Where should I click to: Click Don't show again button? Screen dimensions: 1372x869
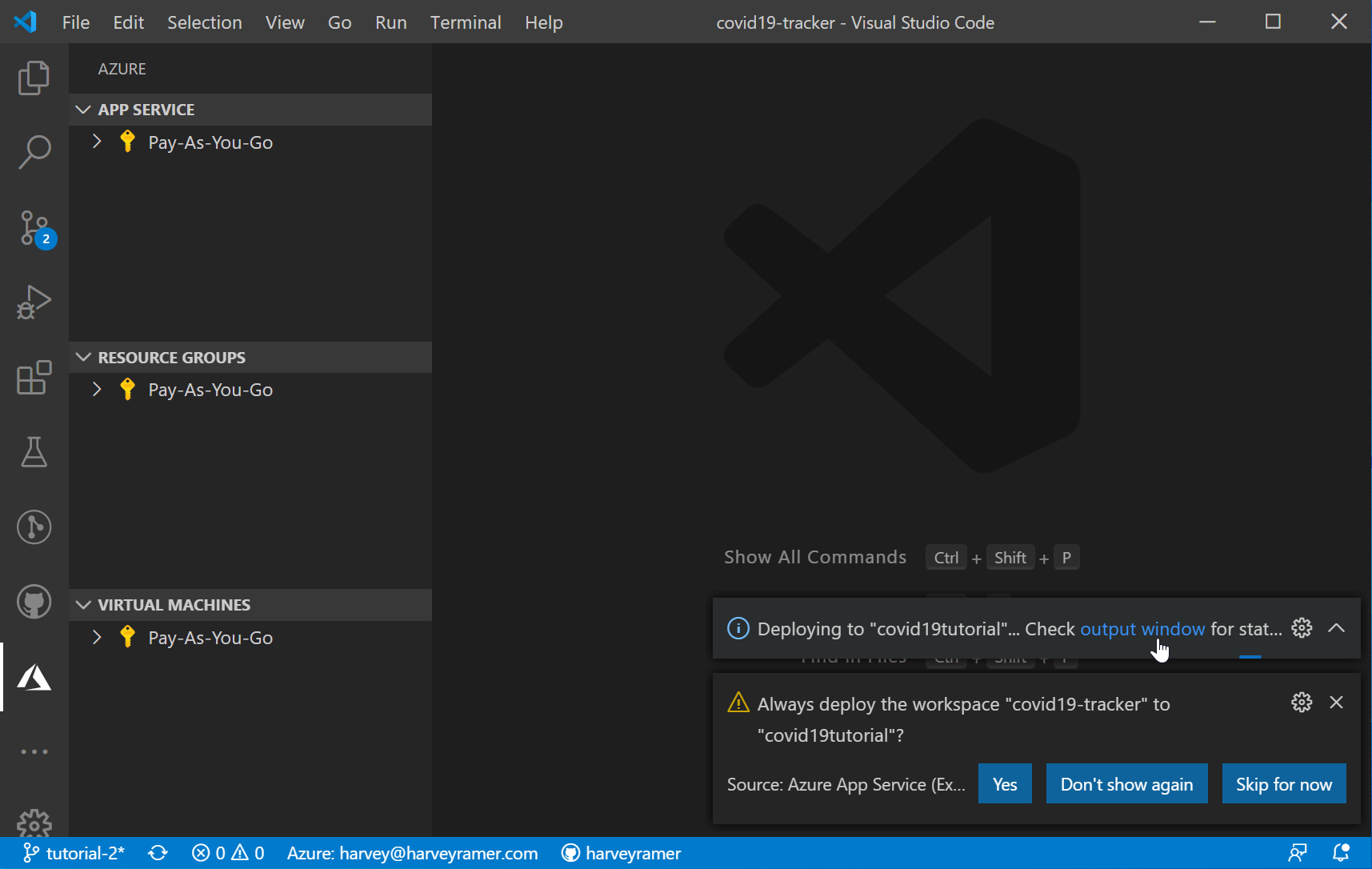point(1126,784)
